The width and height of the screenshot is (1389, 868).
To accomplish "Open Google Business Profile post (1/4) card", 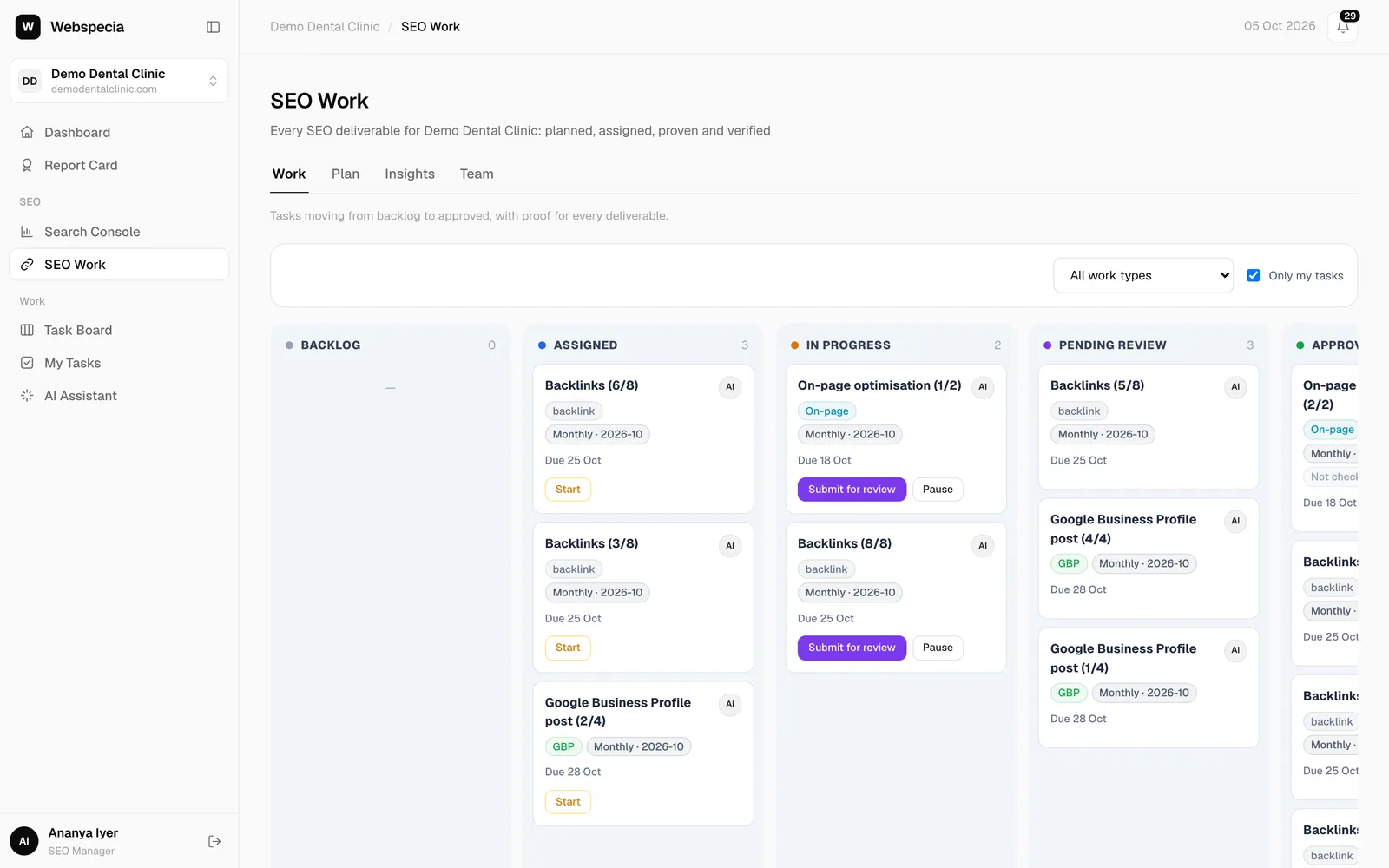I will tap(1149, 687).
